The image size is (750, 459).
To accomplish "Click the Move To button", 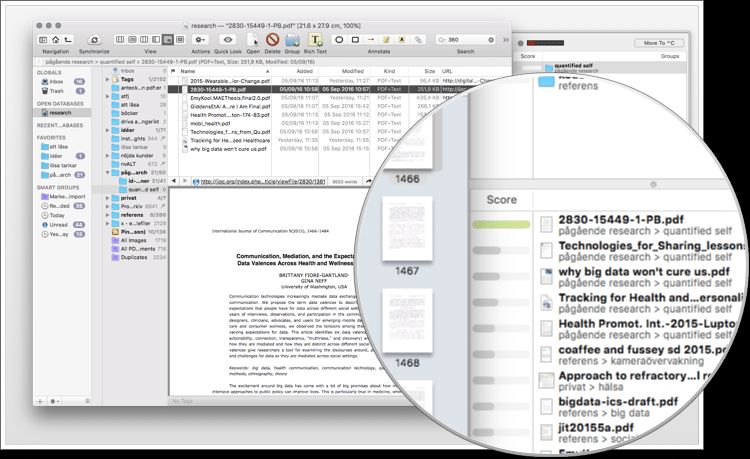I will point(663,43).
